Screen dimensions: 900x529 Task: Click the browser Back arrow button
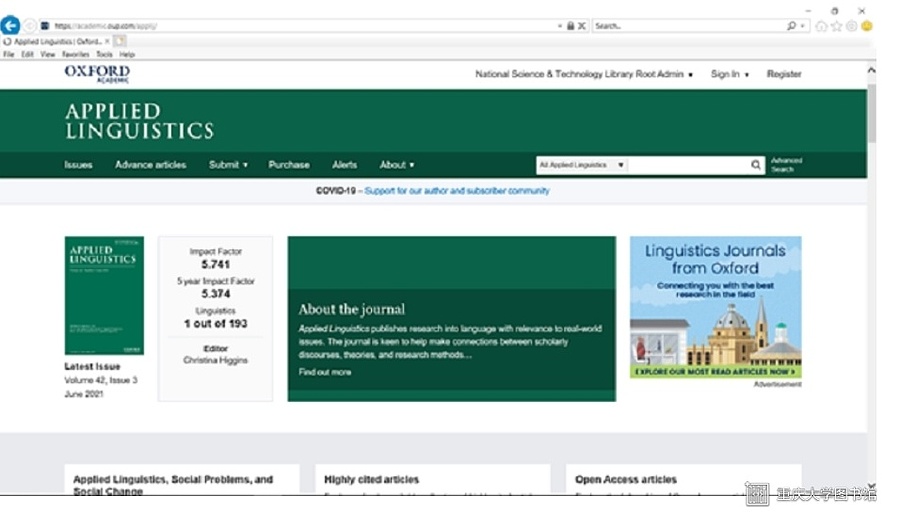(10, 25)
